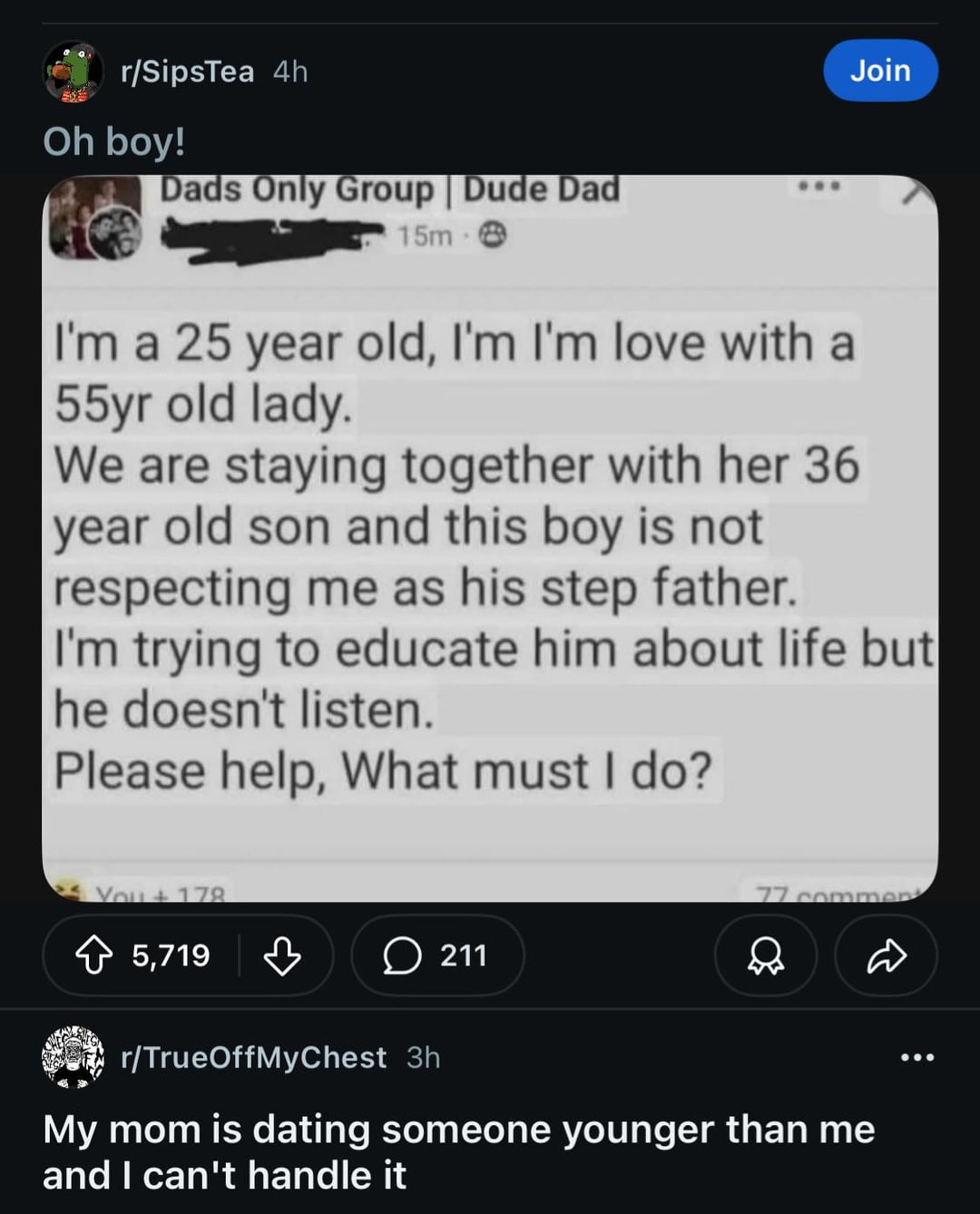Toggle membership via the Join button
The image size is (980, 1214).
point(879,70)
